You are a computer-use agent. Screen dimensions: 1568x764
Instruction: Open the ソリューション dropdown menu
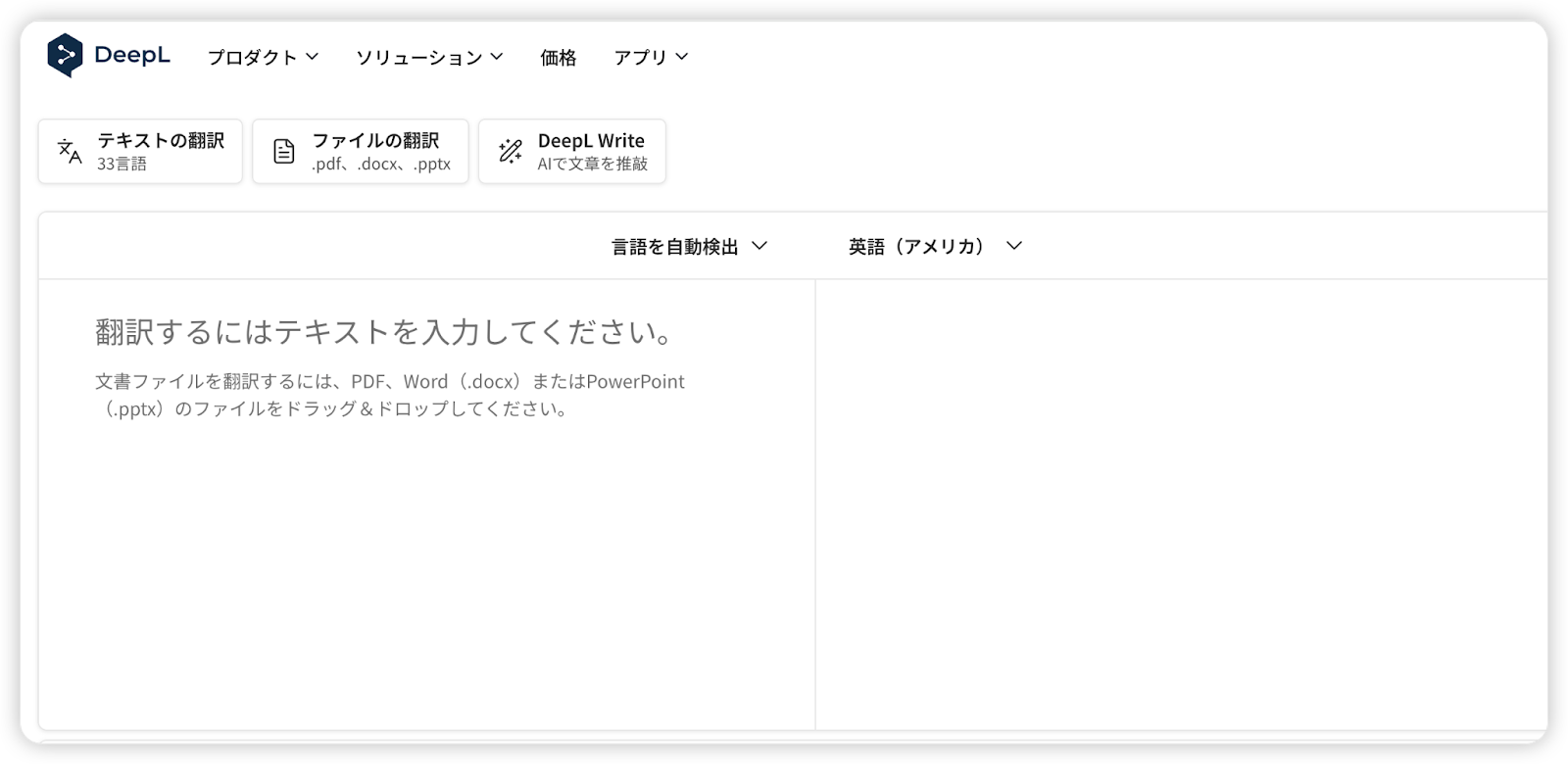pyautogui.click(x=429, y=57)
